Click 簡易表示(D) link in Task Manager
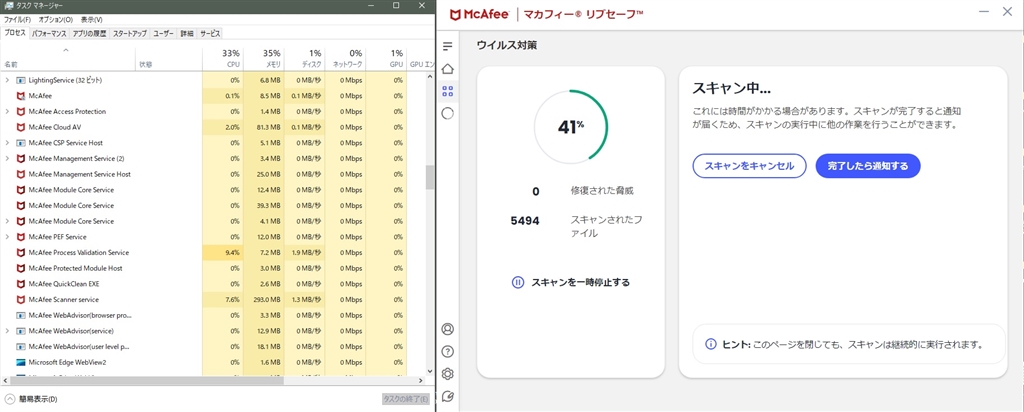Screen dimensions: 1024x412 pos(38,399)
